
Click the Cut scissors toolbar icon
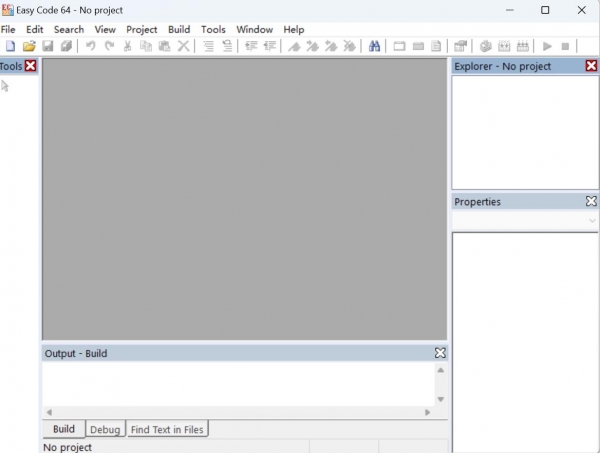[127, 46]
